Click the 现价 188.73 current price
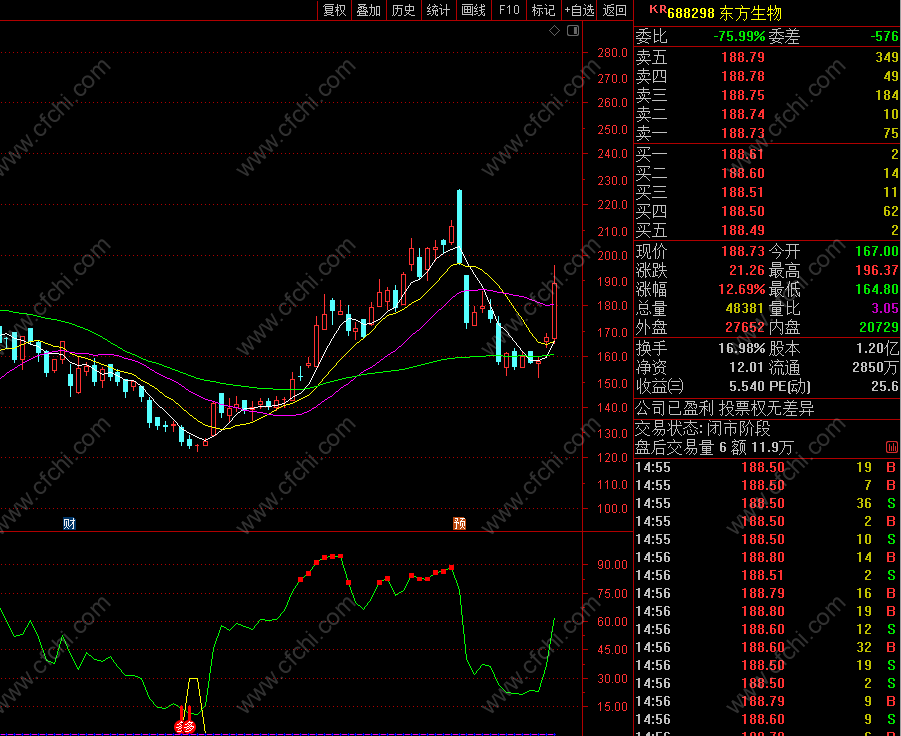The width and height of the screenshot is (901, 736). (743, 251)
